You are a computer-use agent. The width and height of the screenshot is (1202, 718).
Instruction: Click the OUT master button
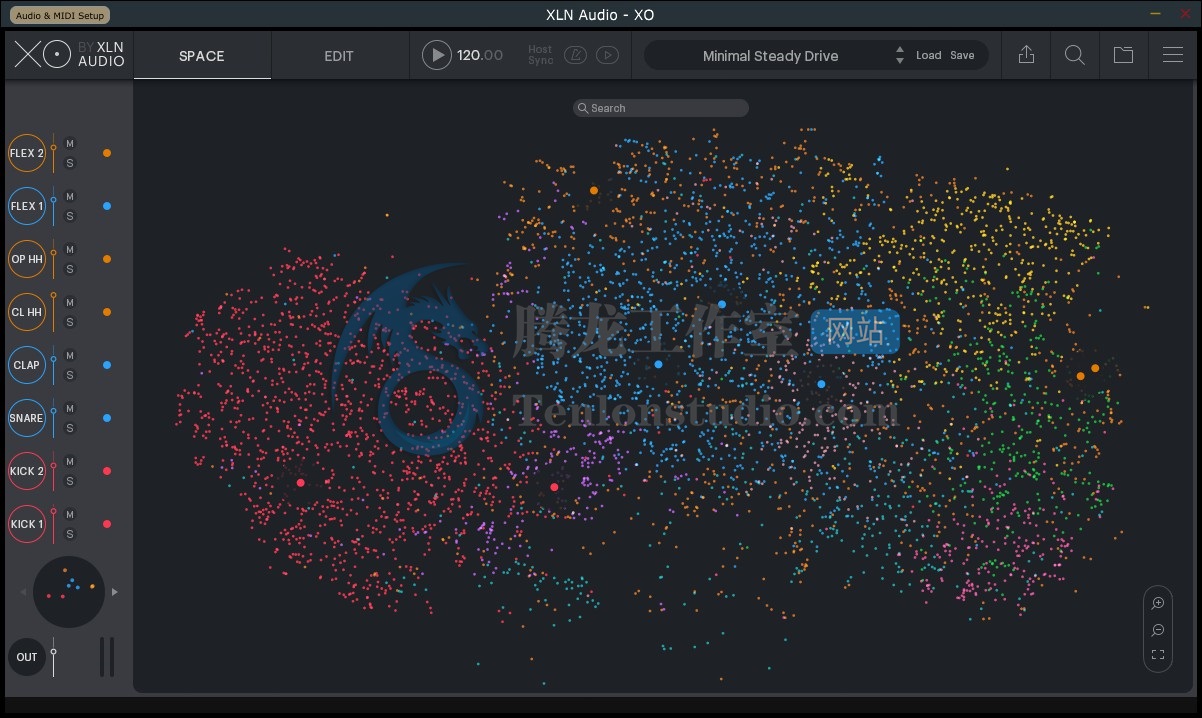(27, 657)
